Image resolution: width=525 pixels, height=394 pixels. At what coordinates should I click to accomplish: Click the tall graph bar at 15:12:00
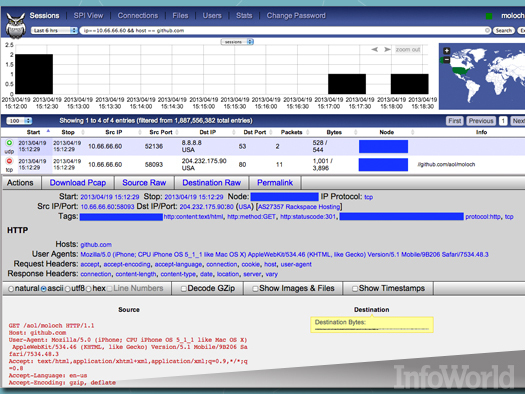point(34,74)
